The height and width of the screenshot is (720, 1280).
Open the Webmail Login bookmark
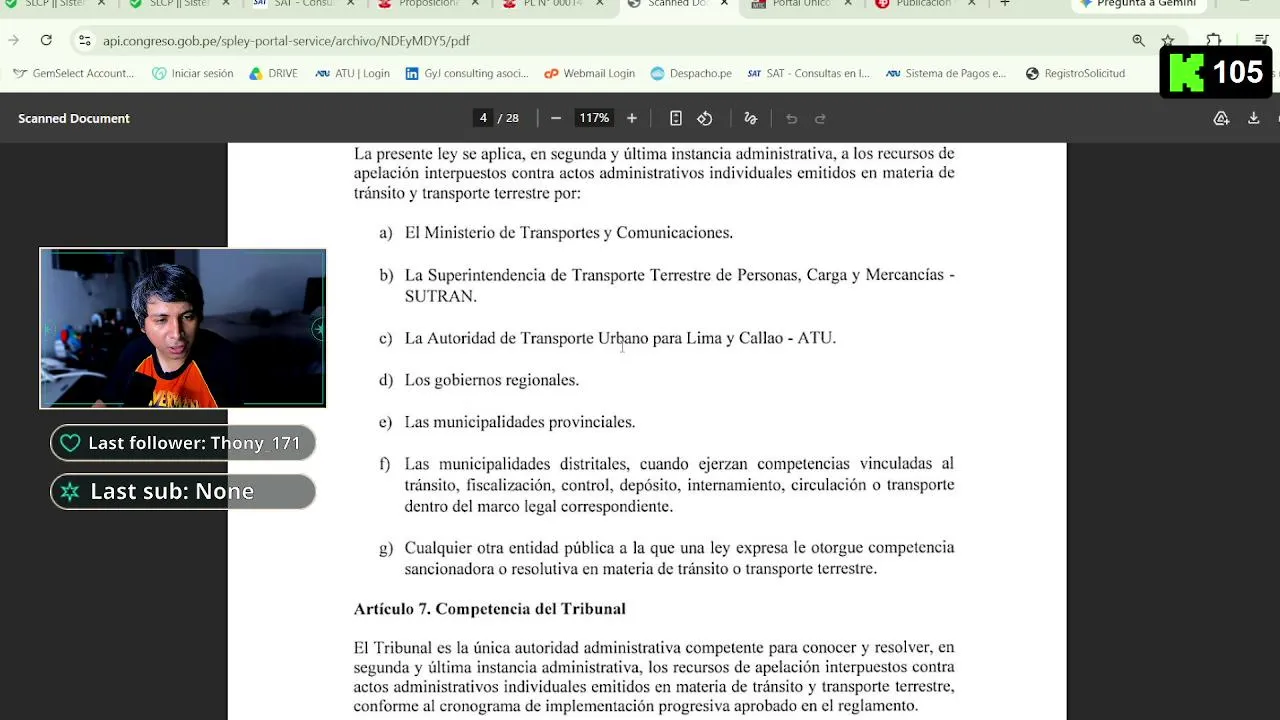590,73
